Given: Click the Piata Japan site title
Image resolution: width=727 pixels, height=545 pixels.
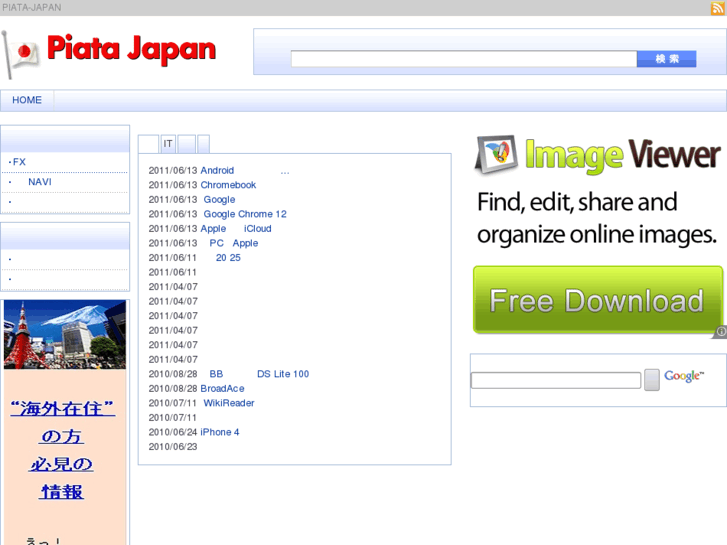Looking at the screenshot, I should point(131,49).
